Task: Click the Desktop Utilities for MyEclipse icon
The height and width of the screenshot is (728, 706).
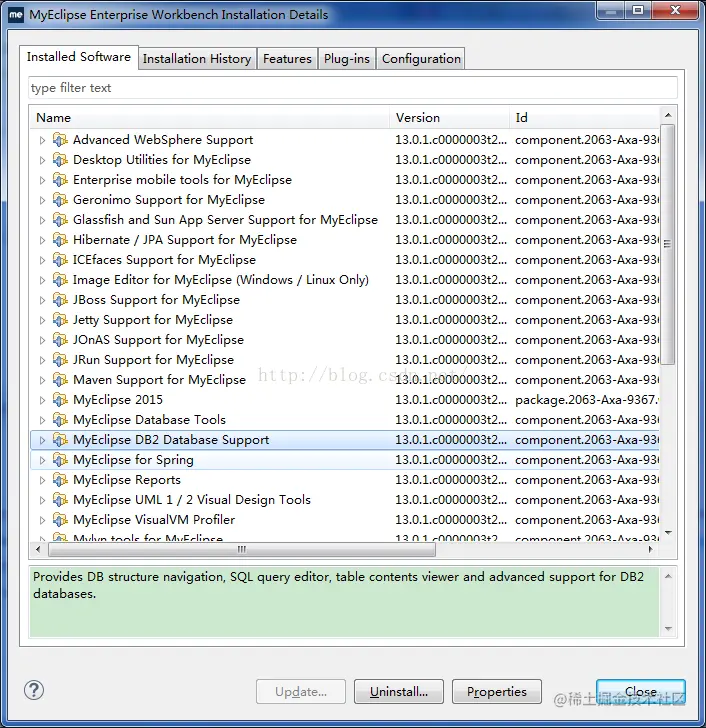Action: tap(60, 160)
